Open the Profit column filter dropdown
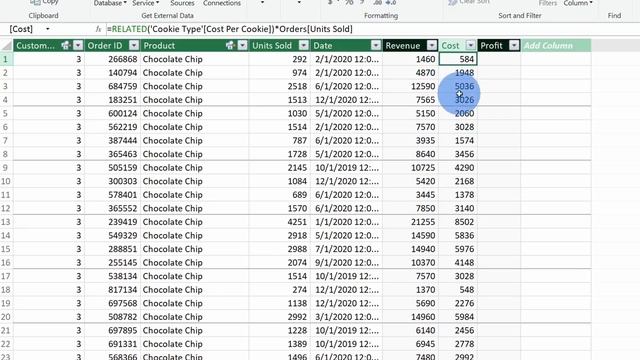This screenshot has height=360, width=640. click(514, 45)
